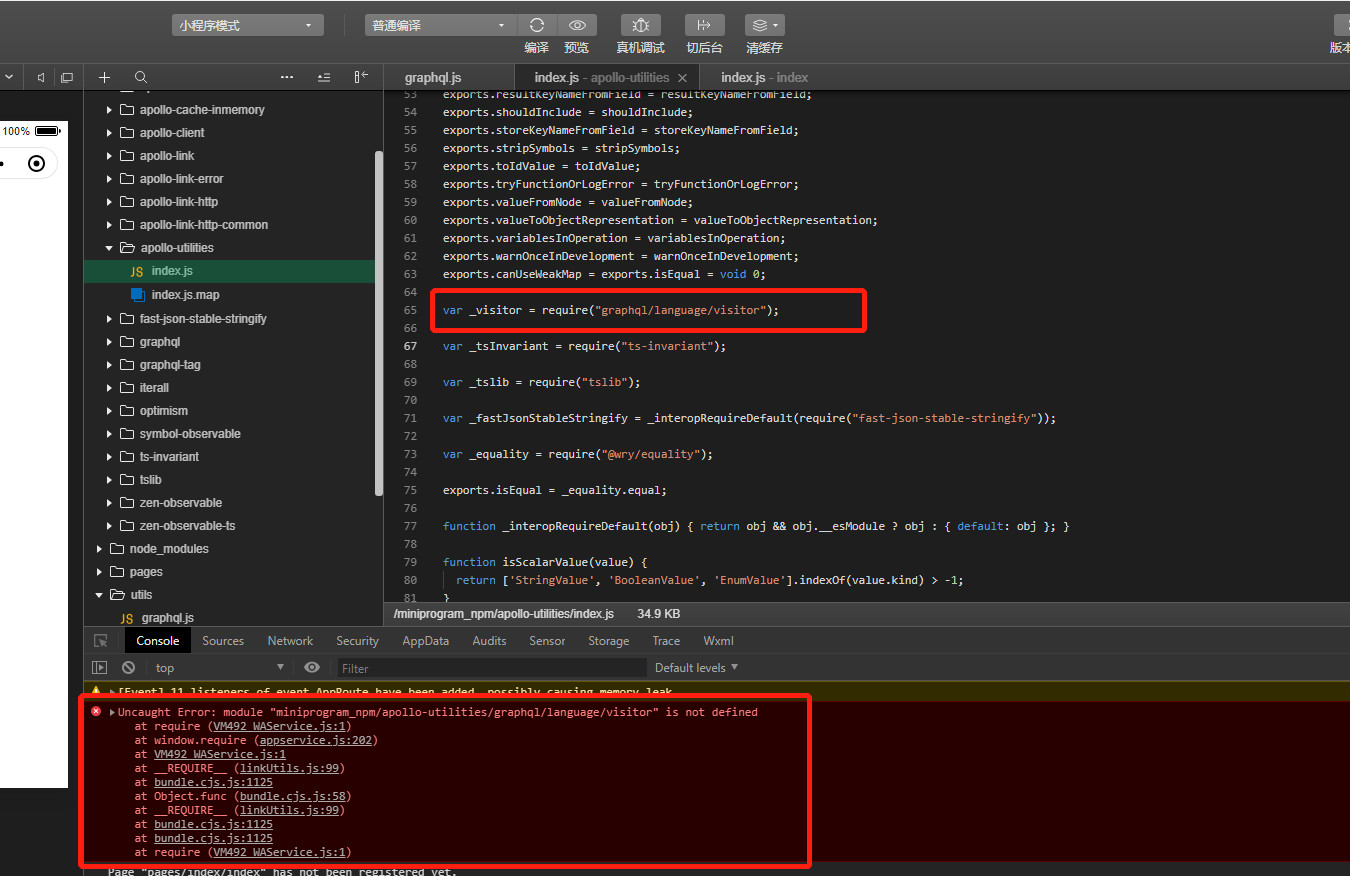
Task: Toggle live expression eye in console
Action: point(312,668)
